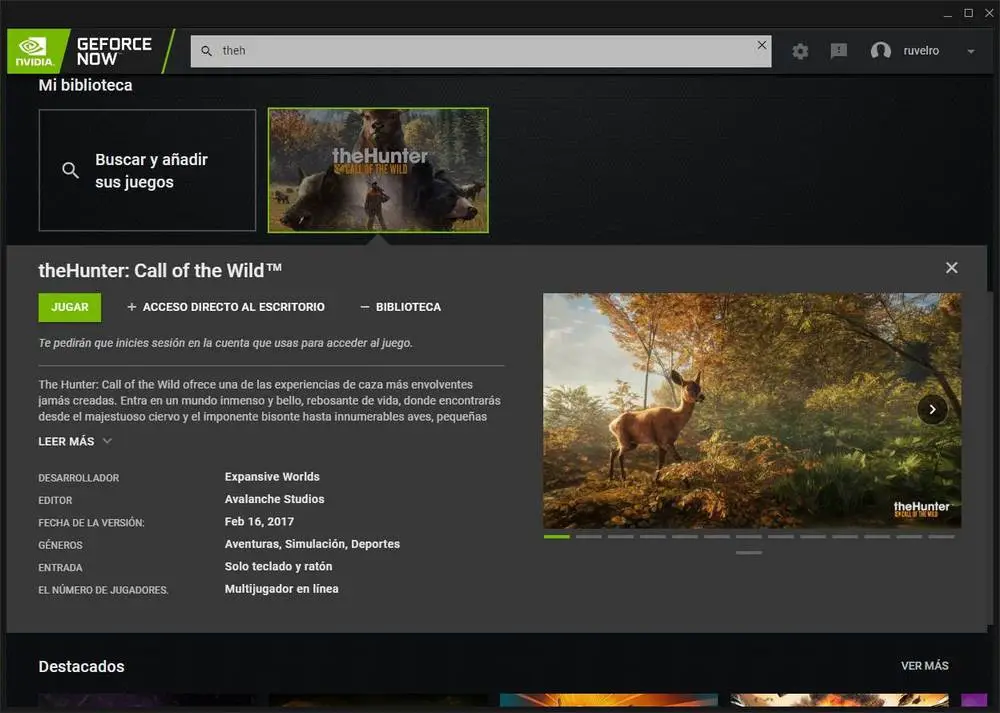Image resolution: width=1000 pixels, height=713 pixels.
Task: Click the developer value 'Expansive Worlds'
Action: pyautogui.click(x=272, y=476)
